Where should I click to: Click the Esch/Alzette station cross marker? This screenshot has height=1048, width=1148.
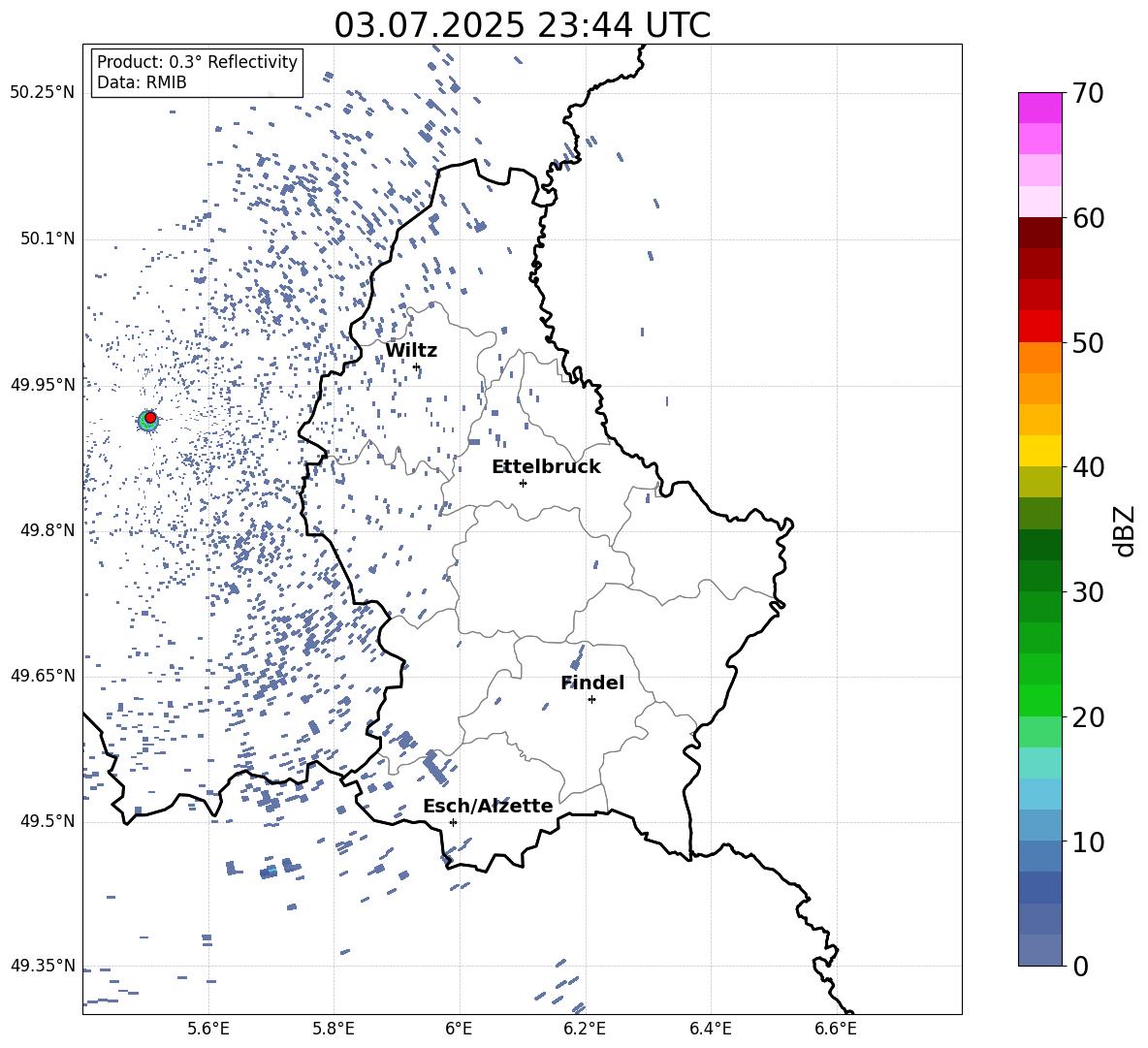tap(453, 822)
